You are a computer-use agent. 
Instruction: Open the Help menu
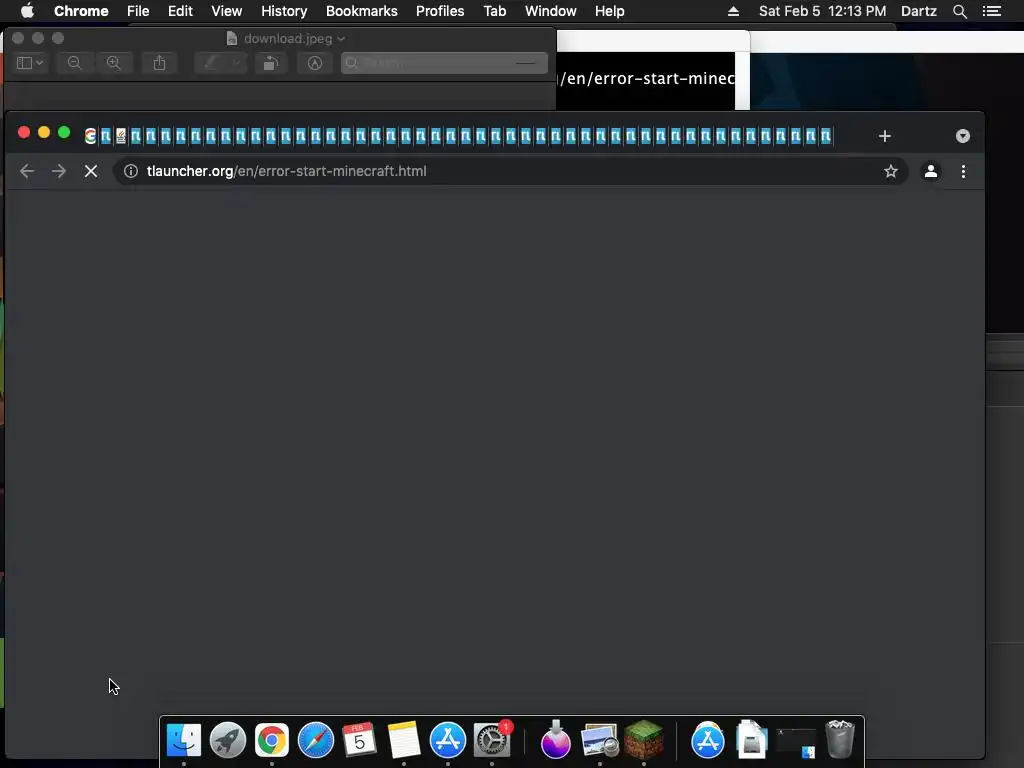(x=609, y=11)
